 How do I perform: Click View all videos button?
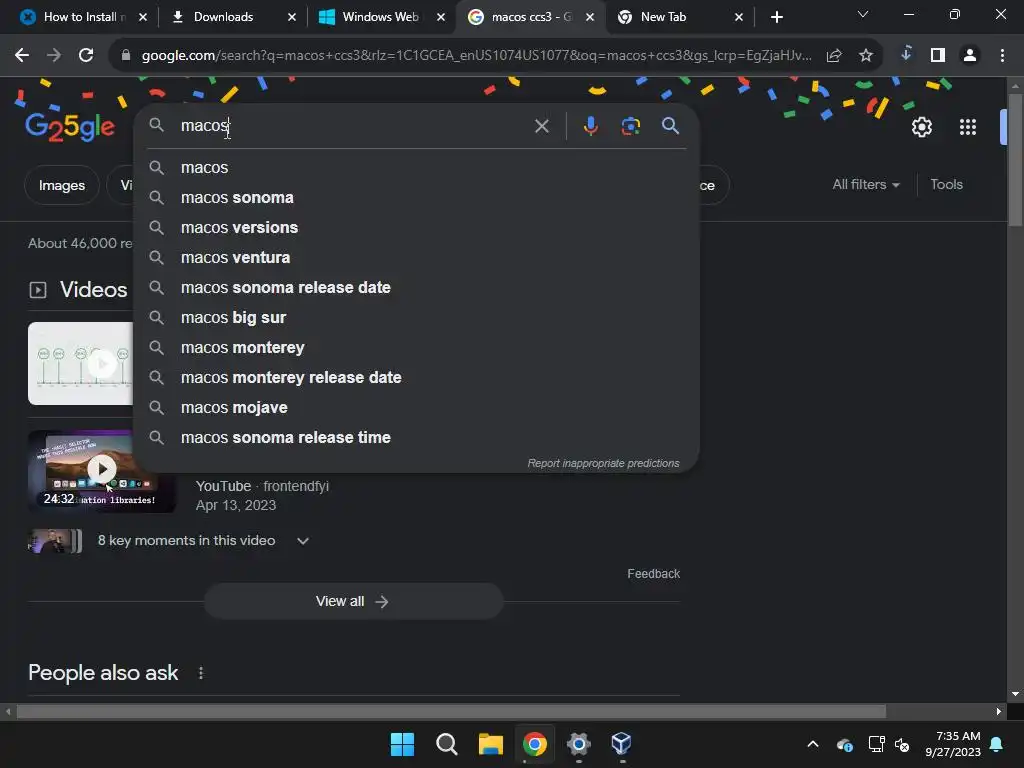(x=353, y=601)
